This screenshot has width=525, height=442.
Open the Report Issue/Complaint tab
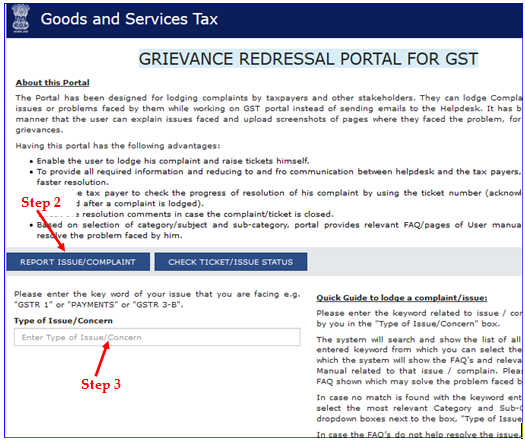(78, 262)
